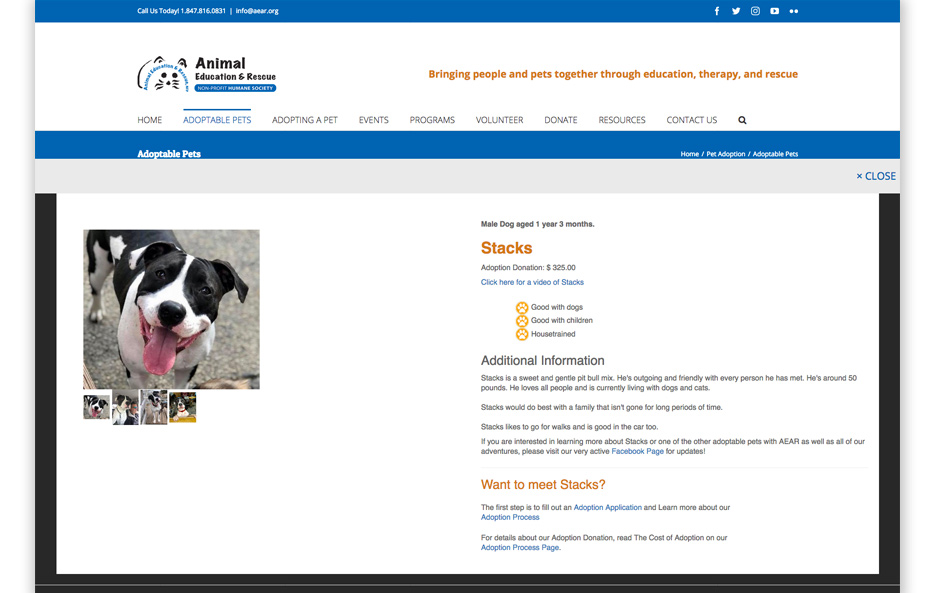This screenshot has width=940, height=593.
Task: Open the YouTube icon in the header
Action: 774,11
